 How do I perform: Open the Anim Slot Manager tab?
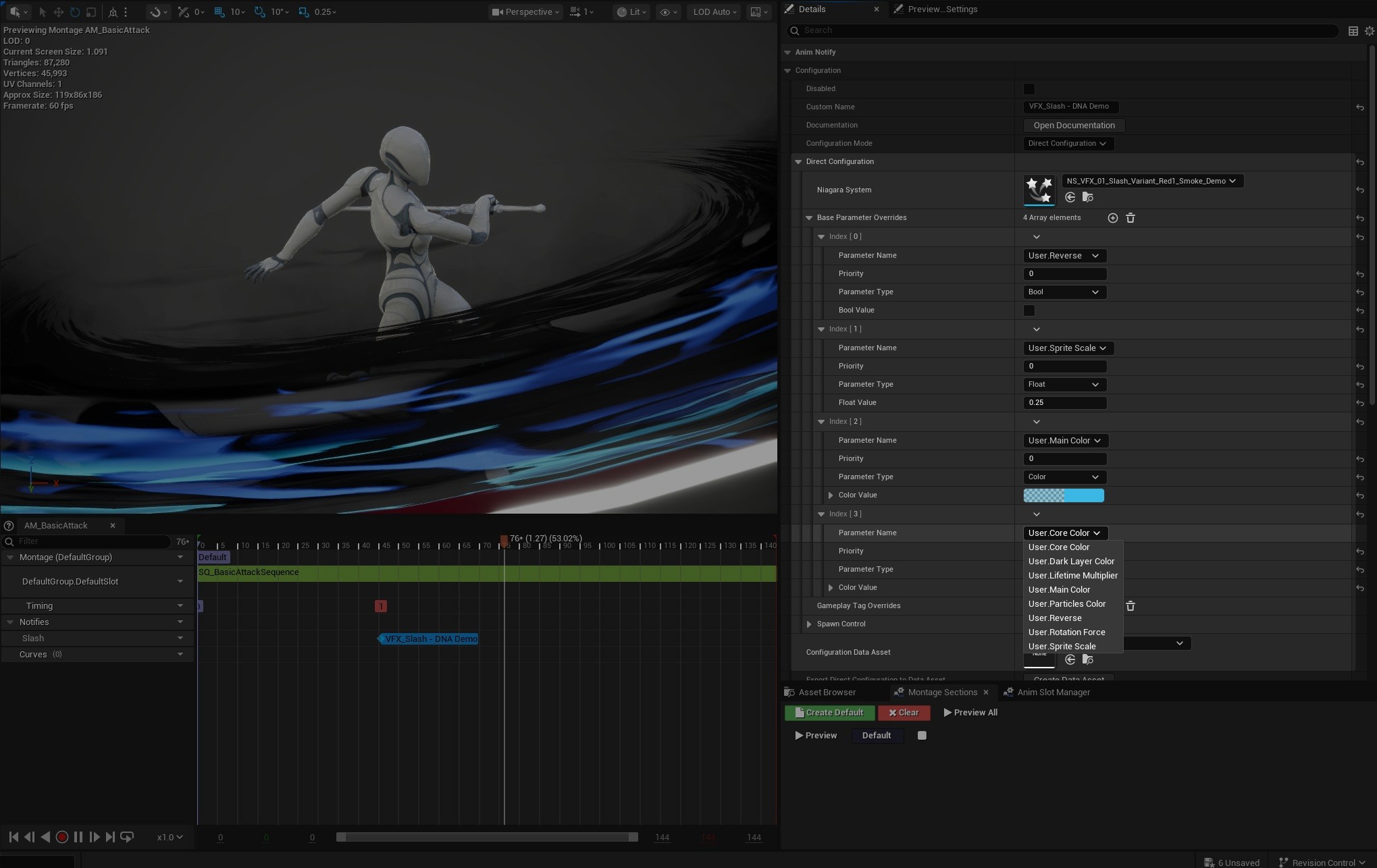click(x=1053, y=693)
